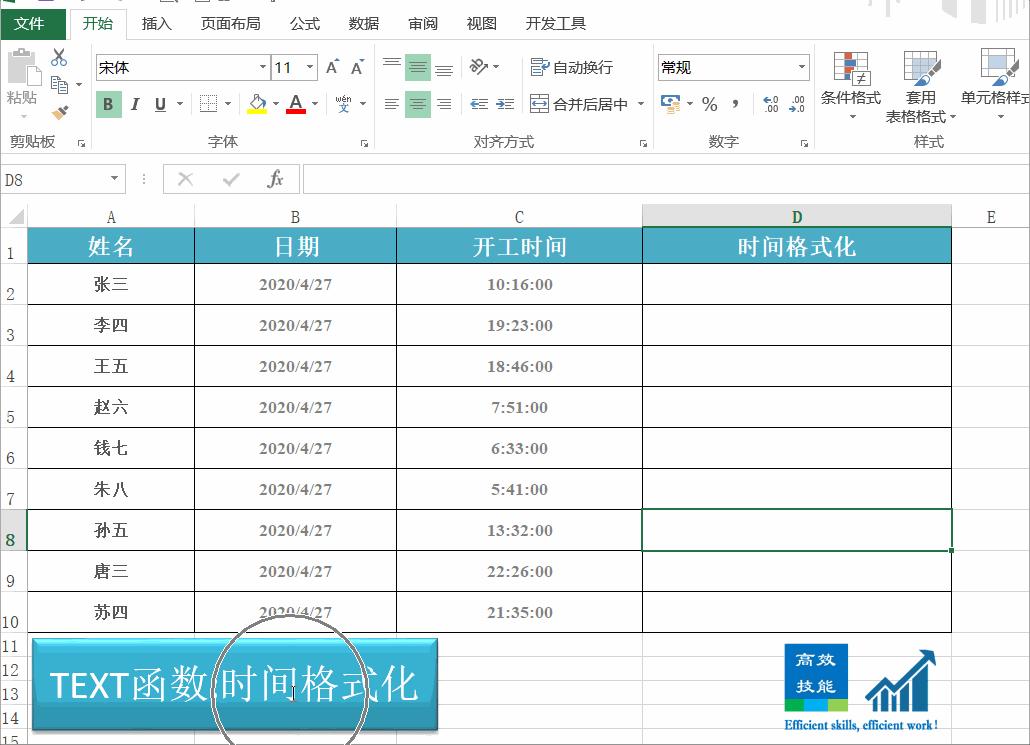Viewport: 1030px width, 745px height.
Task: Apply bold formatting with the B icon
Action: point(107,103)
